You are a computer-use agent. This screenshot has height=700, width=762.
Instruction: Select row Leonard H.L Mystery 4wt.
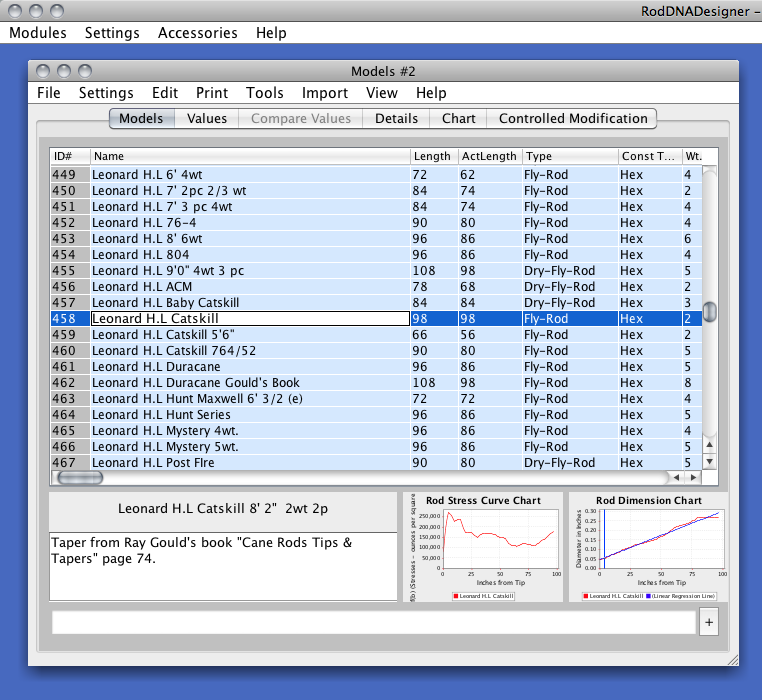(376, 431)
